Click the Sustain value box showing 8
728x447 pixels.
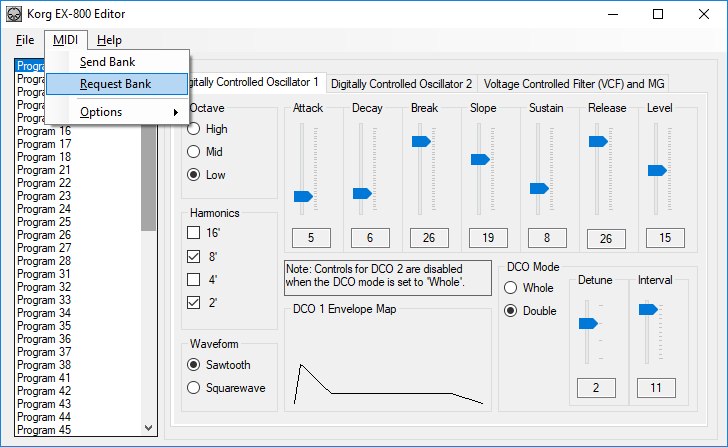click(x=547, y=238)
